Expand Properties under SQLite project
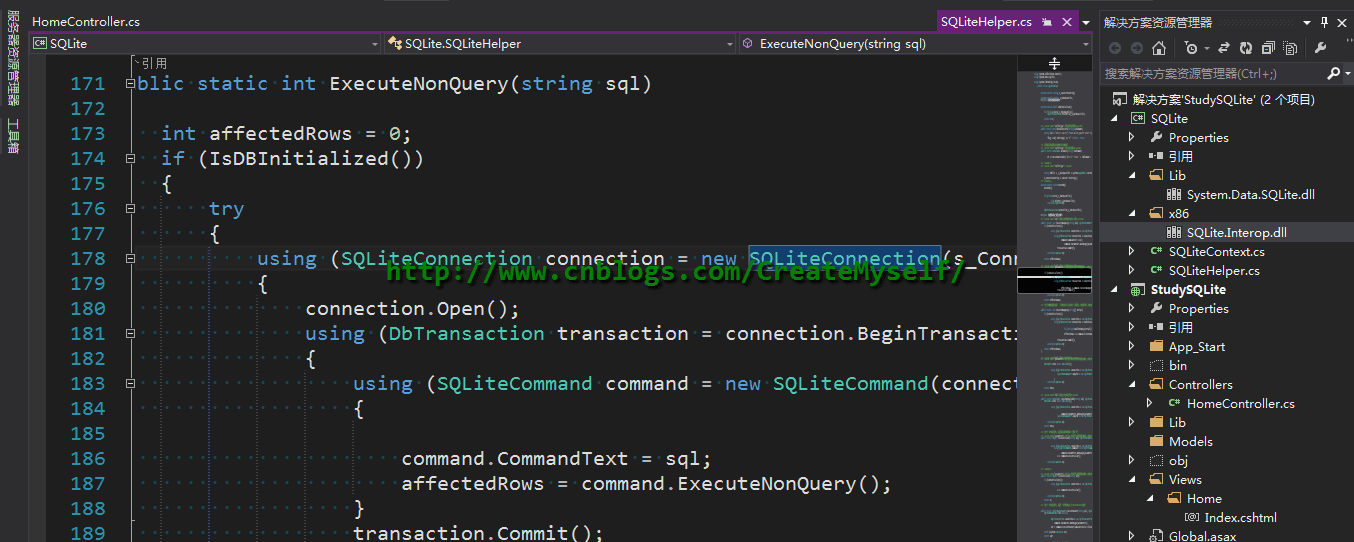The height and width of the screenshot is (542, 1354). coord(1132,137)
